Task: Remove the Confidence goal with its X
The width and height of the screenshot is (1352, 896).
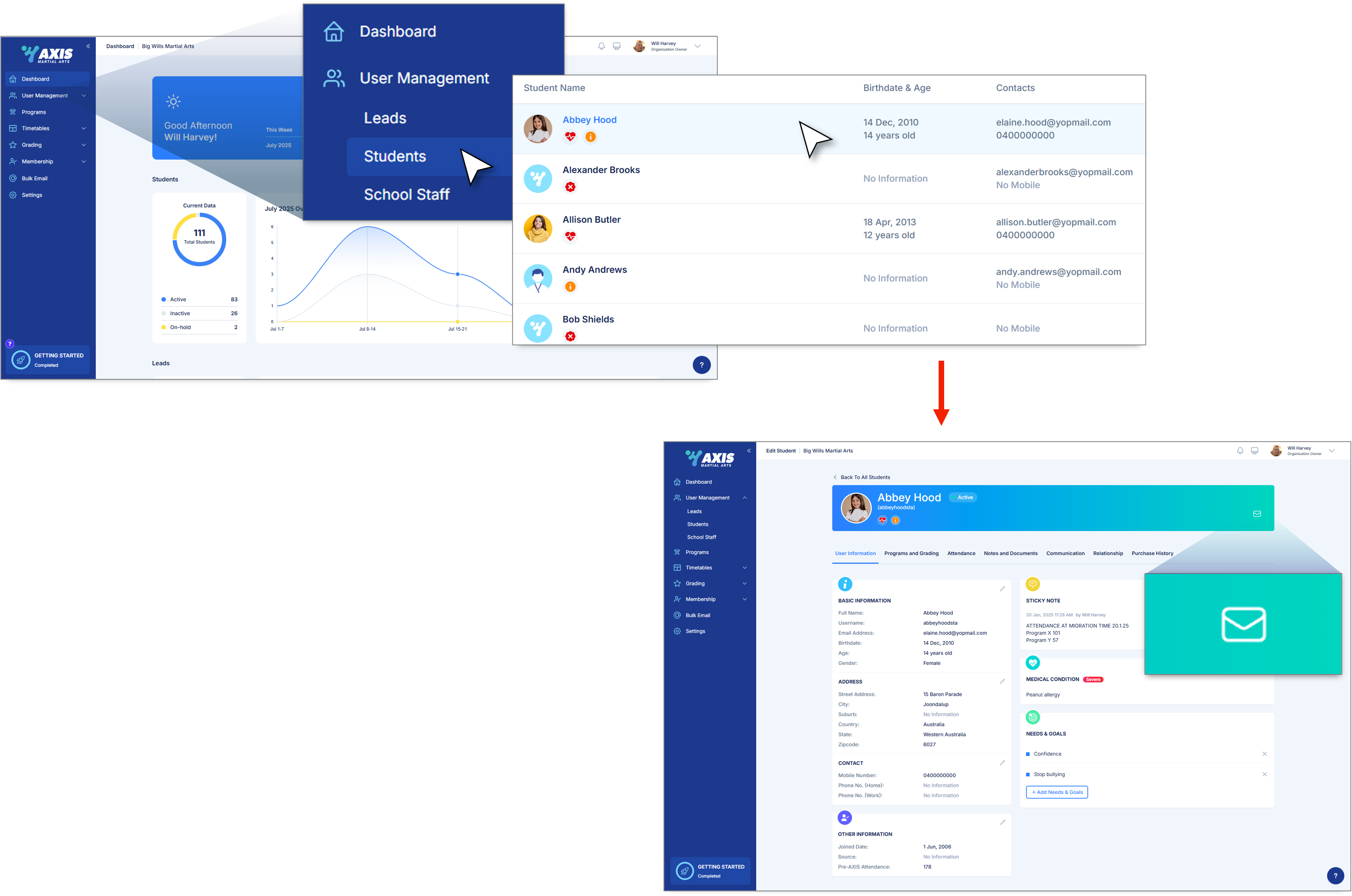Action: click(x=1264, y=754)
